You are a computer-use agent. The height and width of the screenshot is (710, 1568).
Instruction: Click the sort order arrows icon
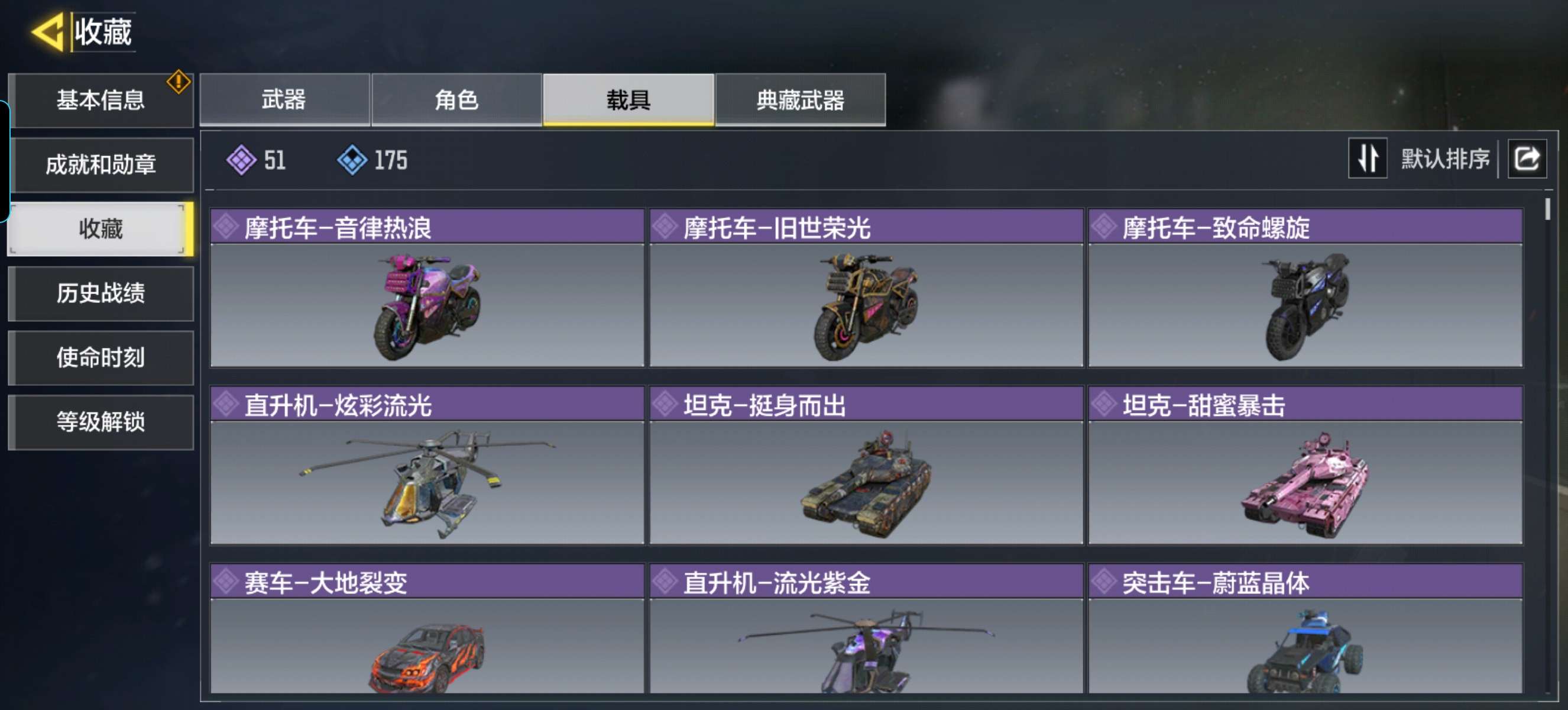1367,159
